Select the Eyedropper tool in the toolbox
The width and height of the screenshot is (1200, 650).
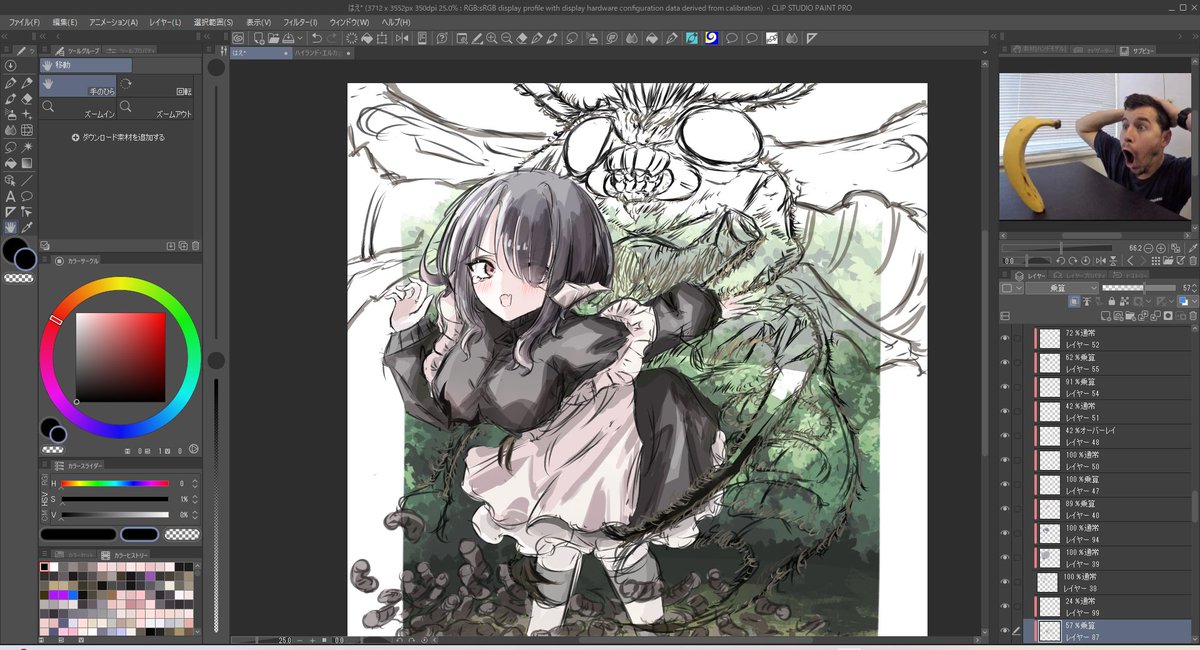coord(27,227)
